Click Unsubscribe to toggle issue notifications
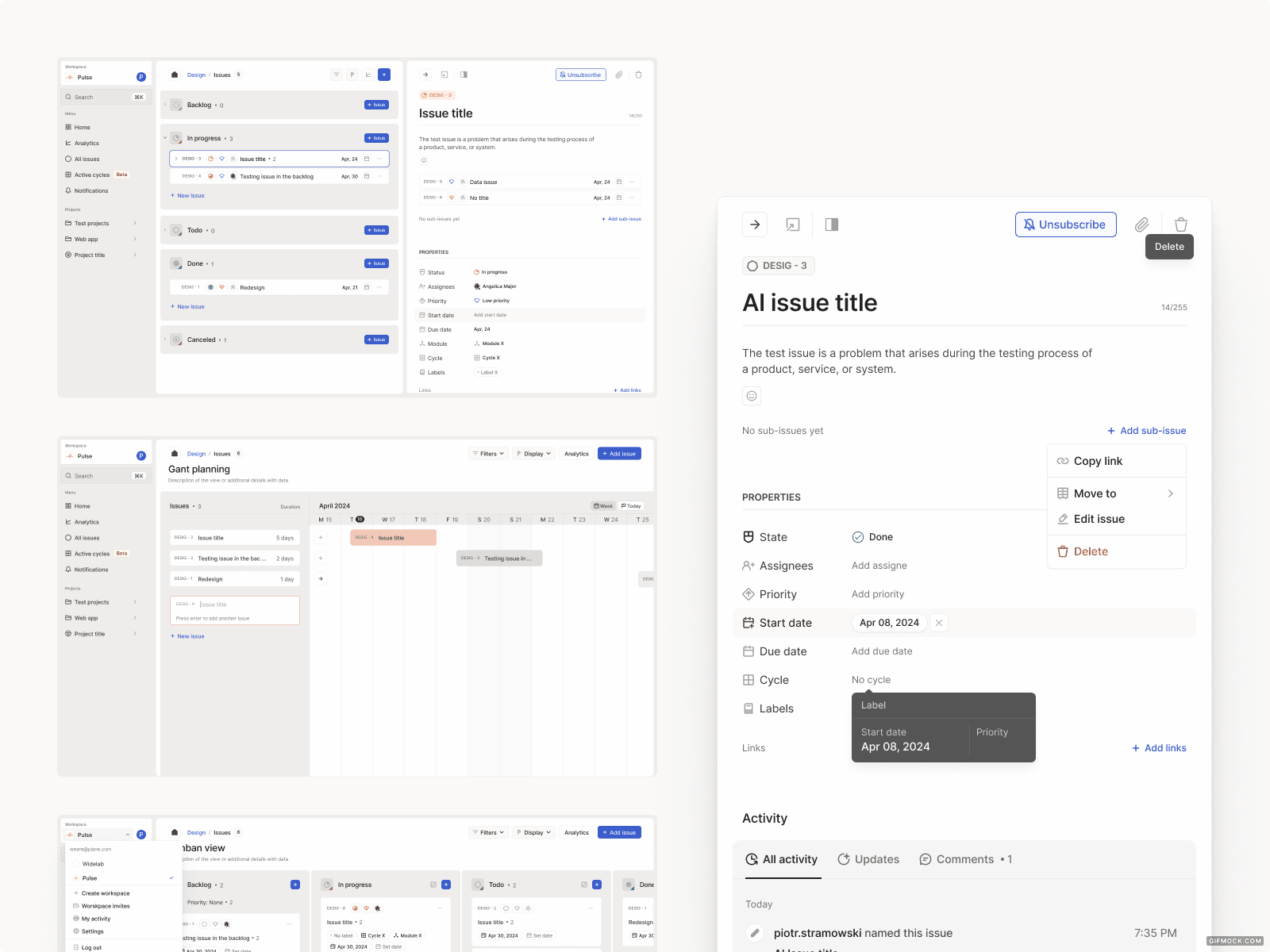 coord(1065,225)
